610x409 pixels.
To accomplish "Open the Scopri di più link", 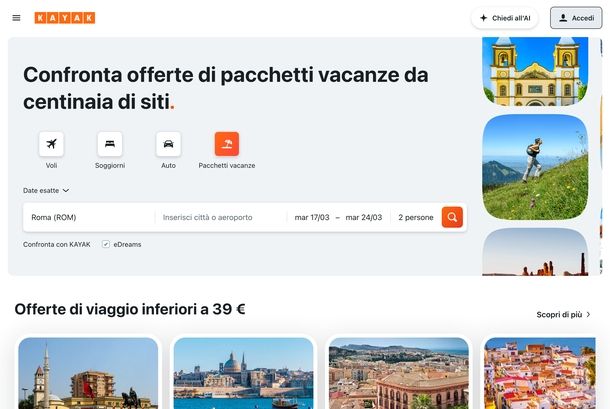I will [x=563, y=314].
